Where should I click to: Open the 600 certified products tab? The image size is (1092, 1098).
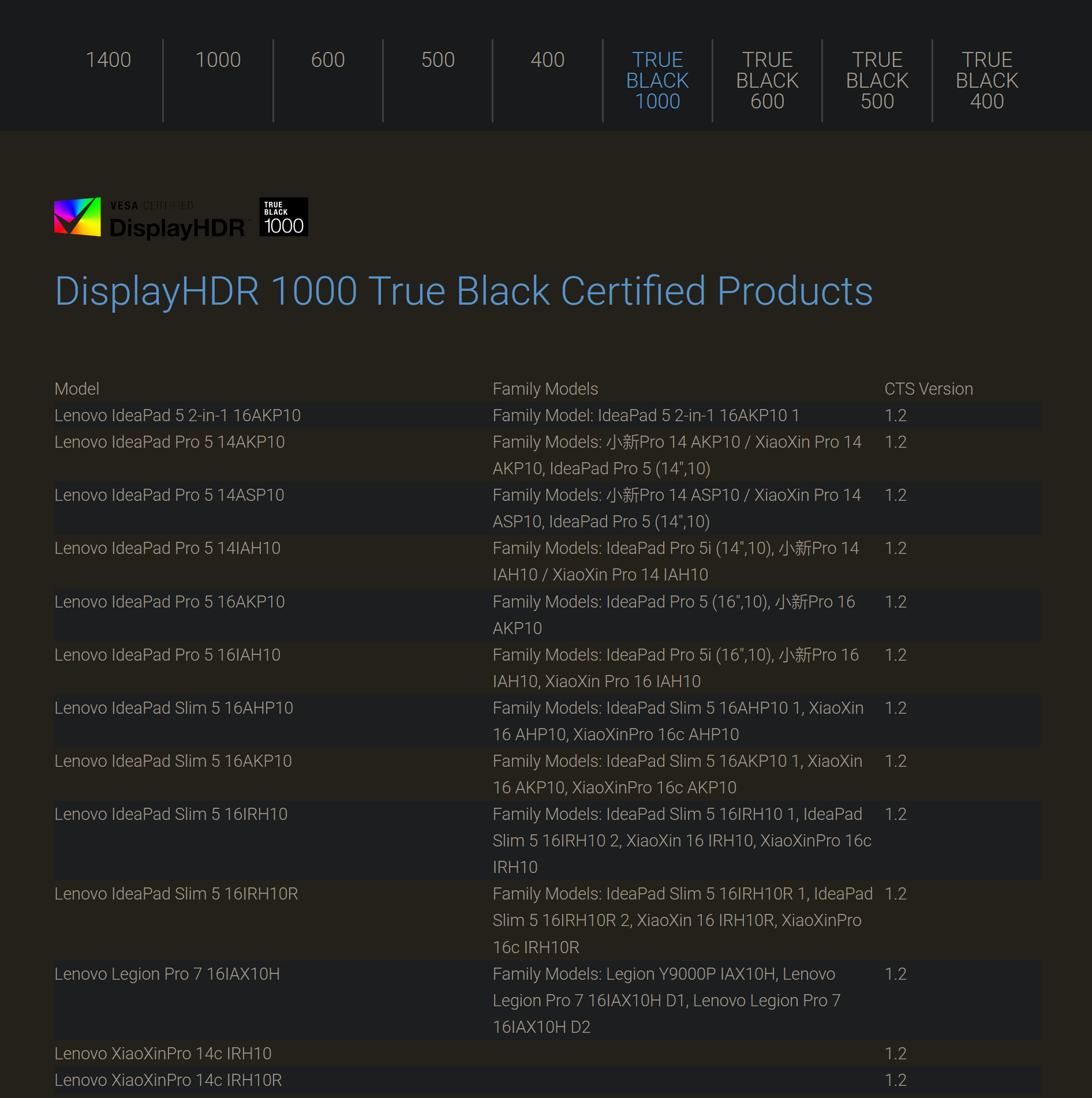point(328,59)
